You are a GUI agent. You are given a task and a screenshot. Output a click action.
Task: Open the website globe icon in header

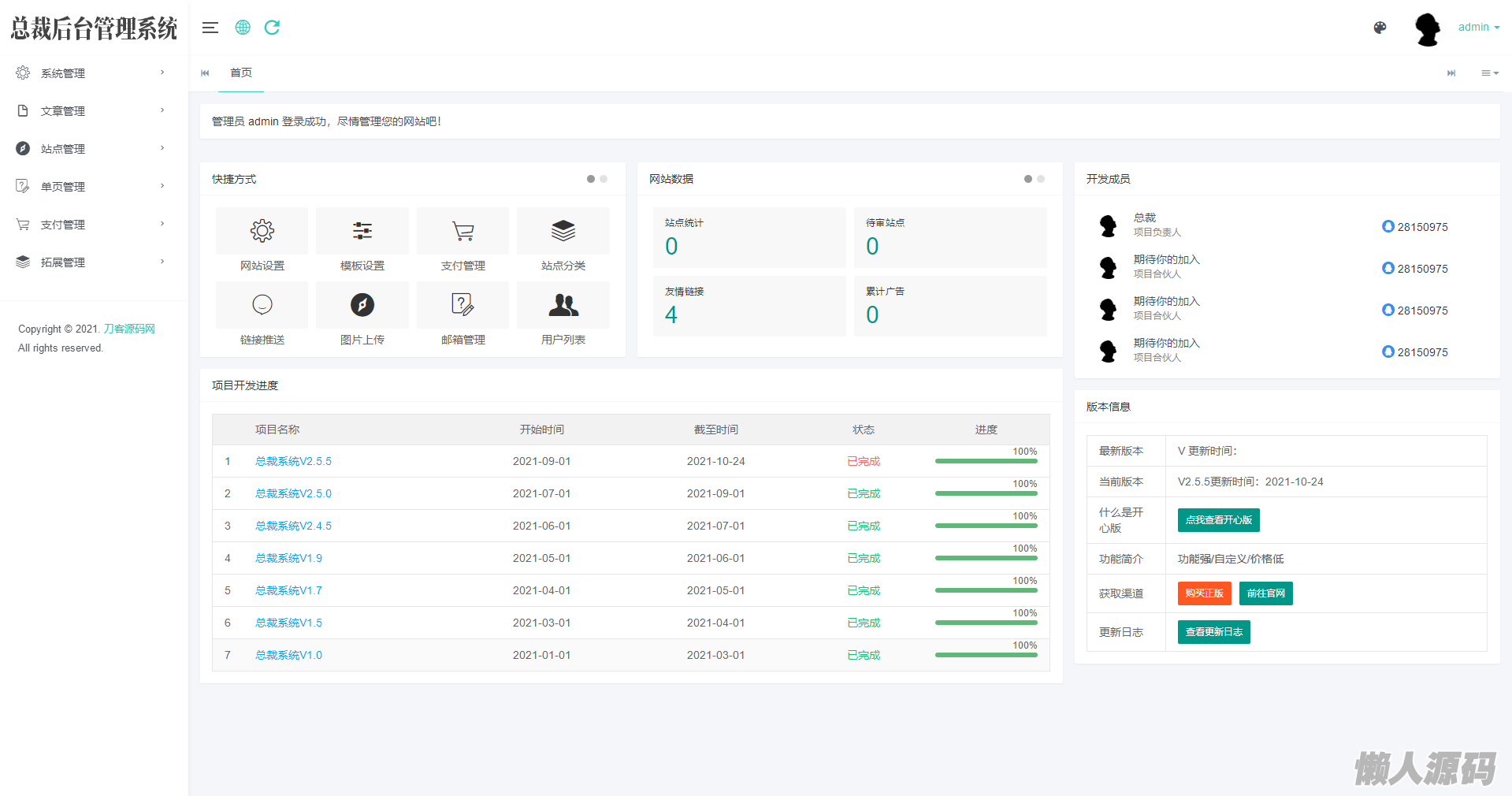click(243, 28)
